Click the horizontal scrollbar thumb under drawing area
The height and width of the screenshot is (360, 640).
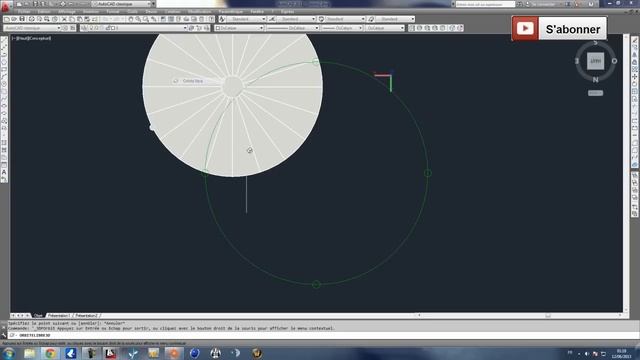pyautogui.click(x=548, y=316)
